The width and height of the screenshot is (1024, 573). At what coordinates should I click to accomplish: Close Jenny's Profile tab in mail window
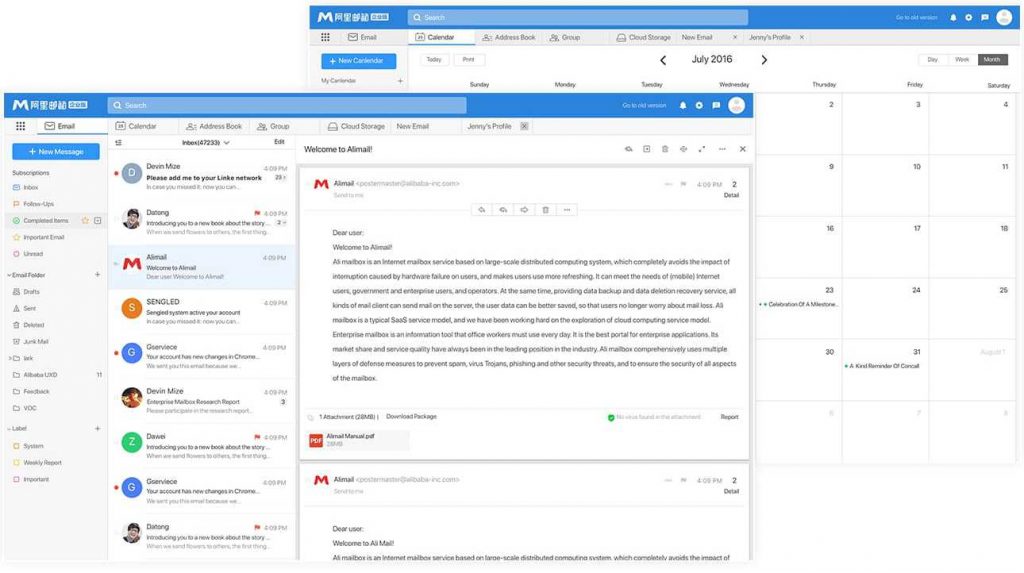click(x=524, y=126)
